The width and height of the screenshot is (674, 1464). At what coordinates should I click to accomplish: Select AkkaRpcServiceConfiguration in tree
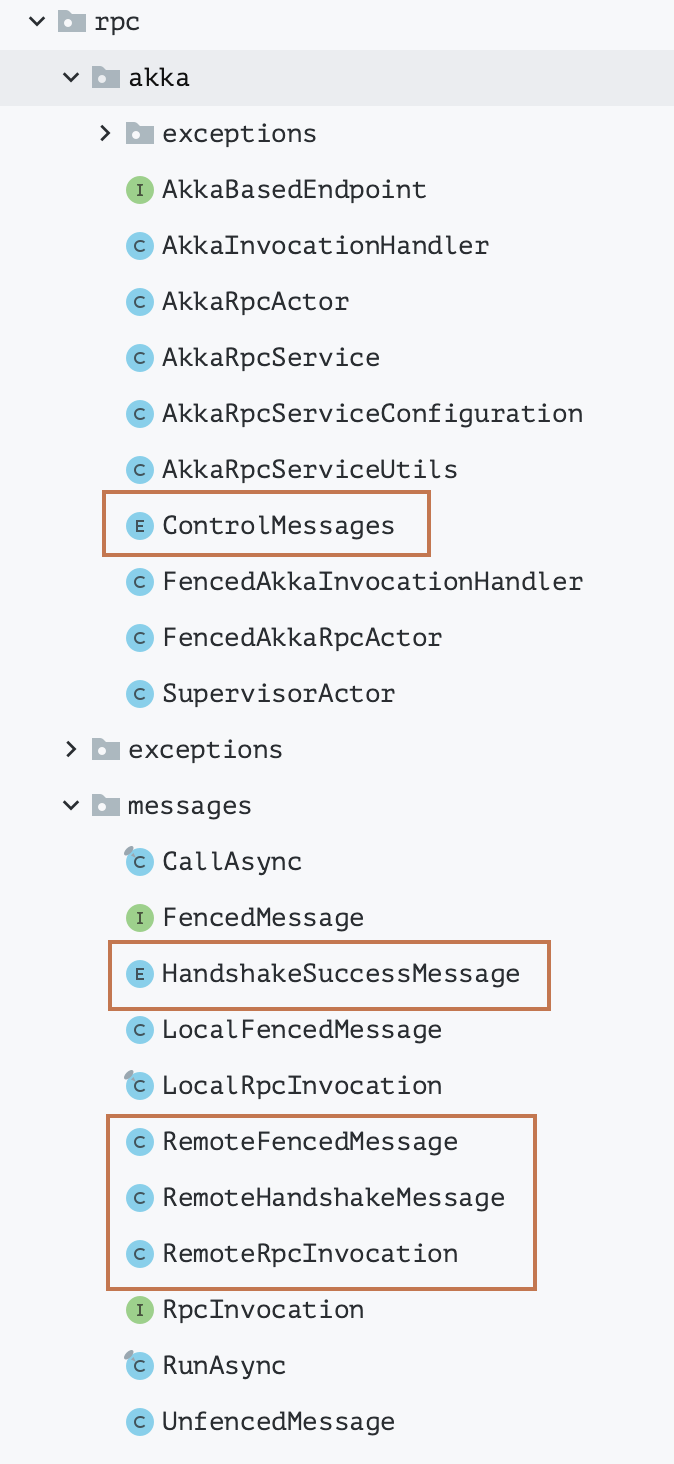pos(372,413)
